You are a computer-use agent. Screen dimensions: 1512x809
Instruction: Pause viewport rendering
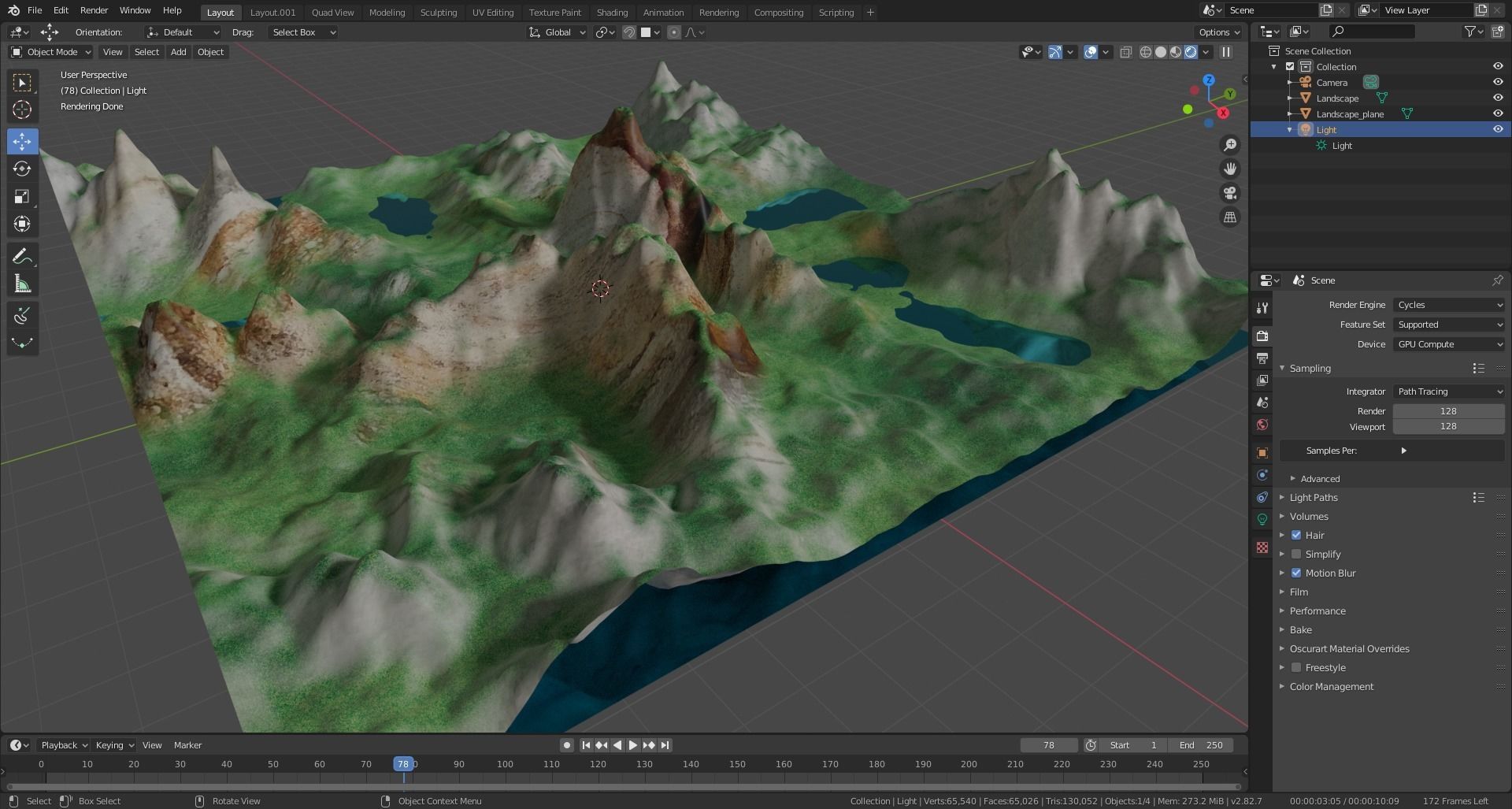(x=1226, y=52)
